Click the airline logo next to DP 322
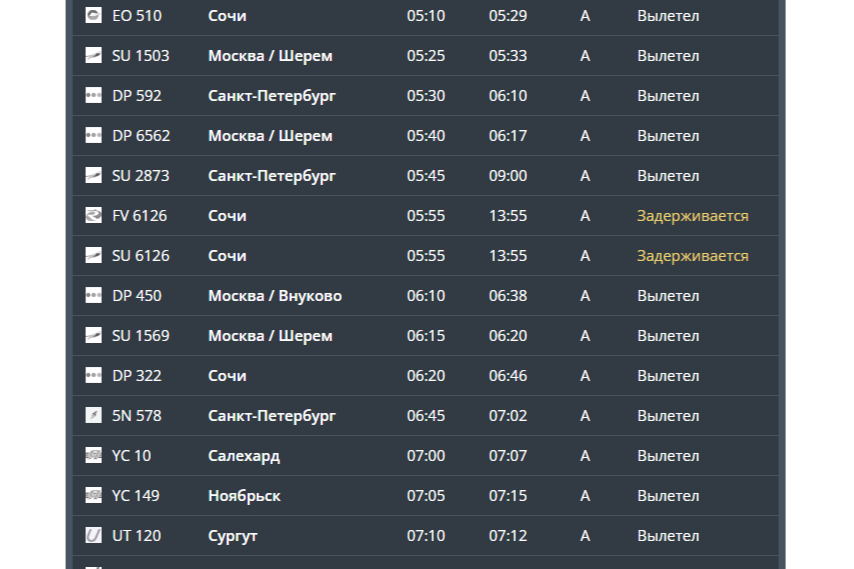This screenshot has width=854, height=569. click(94, 376)
